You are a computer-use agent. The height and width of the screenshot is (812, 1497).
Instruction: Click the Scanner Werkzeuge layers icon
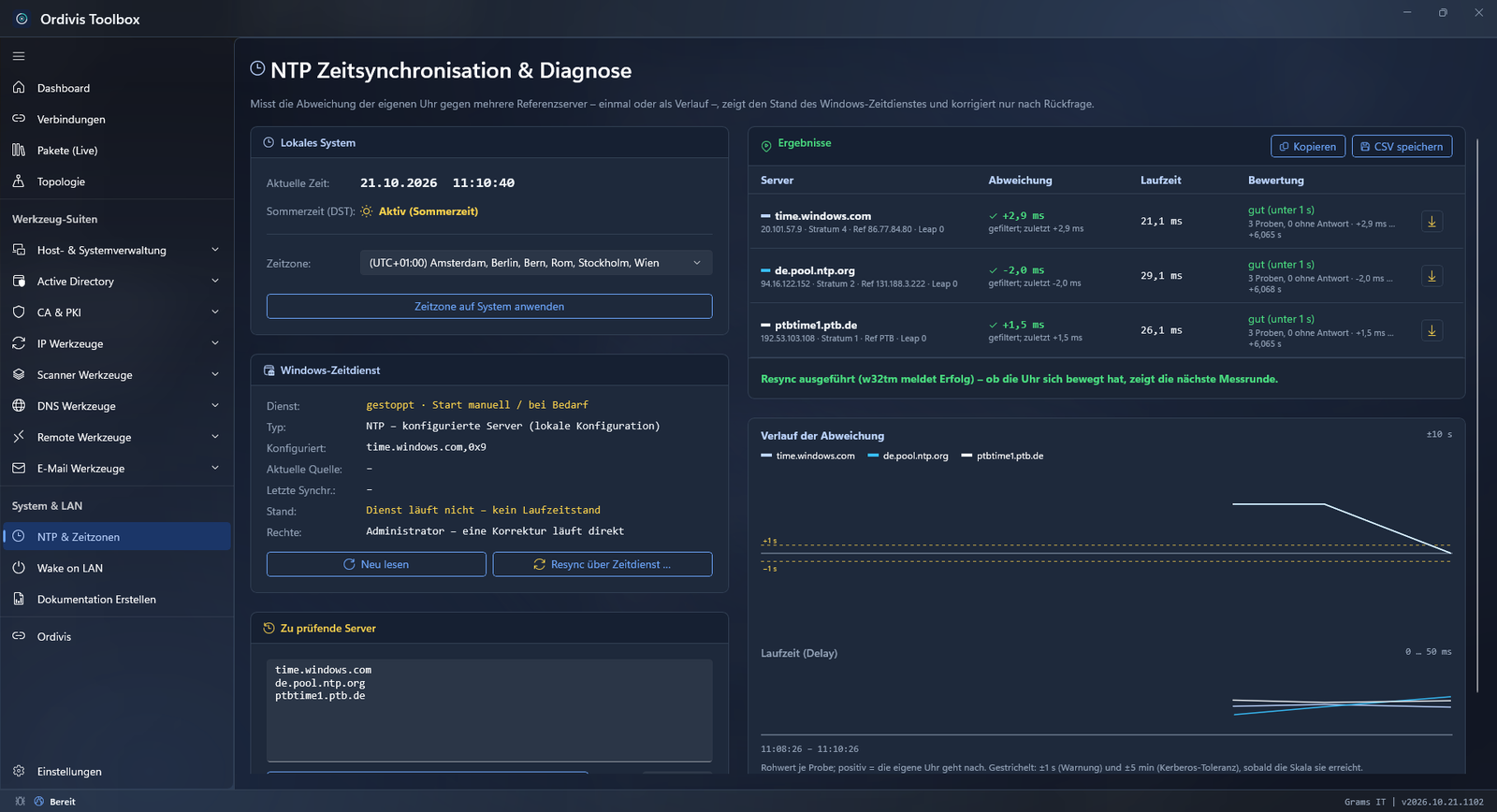[x=19, y=374]
